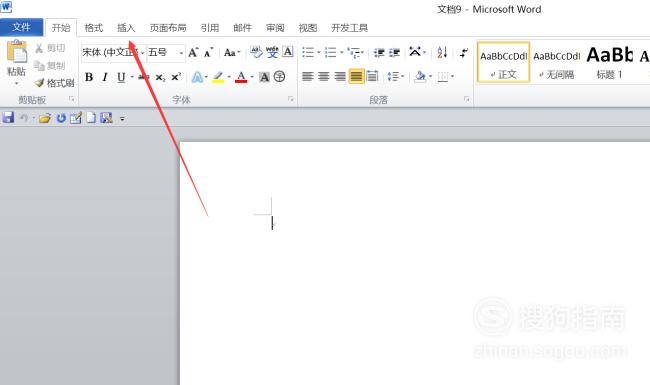Screen dimensions: 650x385
Task: Click the Increase Indent icon
Action: (394, 53)
